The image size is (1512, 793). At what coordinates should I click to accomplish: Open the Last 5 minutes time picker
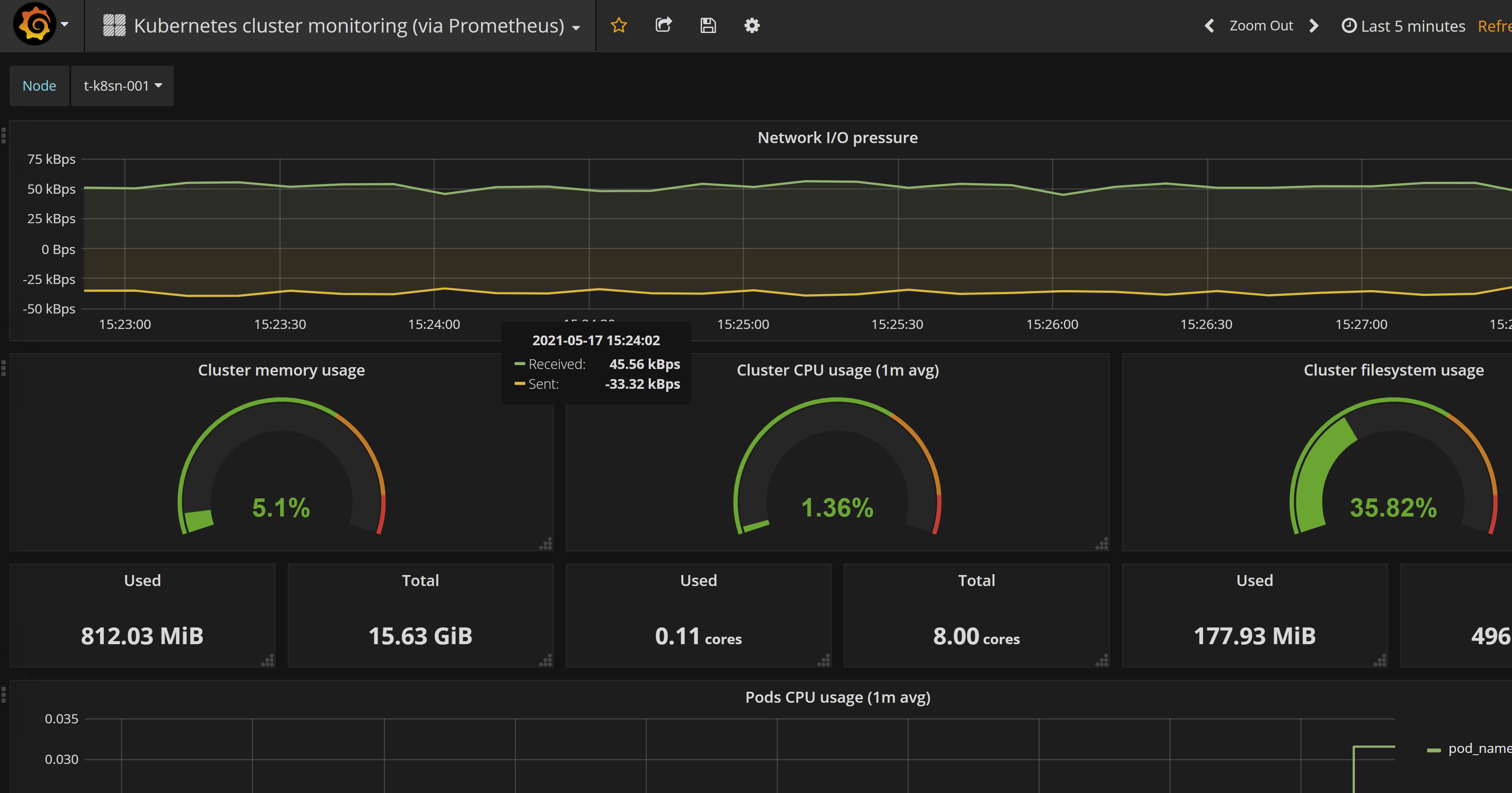point(1403,26)
